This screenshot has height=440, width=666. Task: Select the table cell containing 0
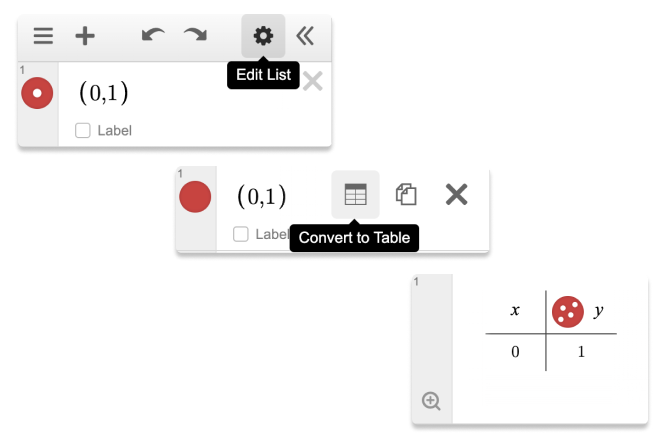pyautogui.click(x=515, y=352)
